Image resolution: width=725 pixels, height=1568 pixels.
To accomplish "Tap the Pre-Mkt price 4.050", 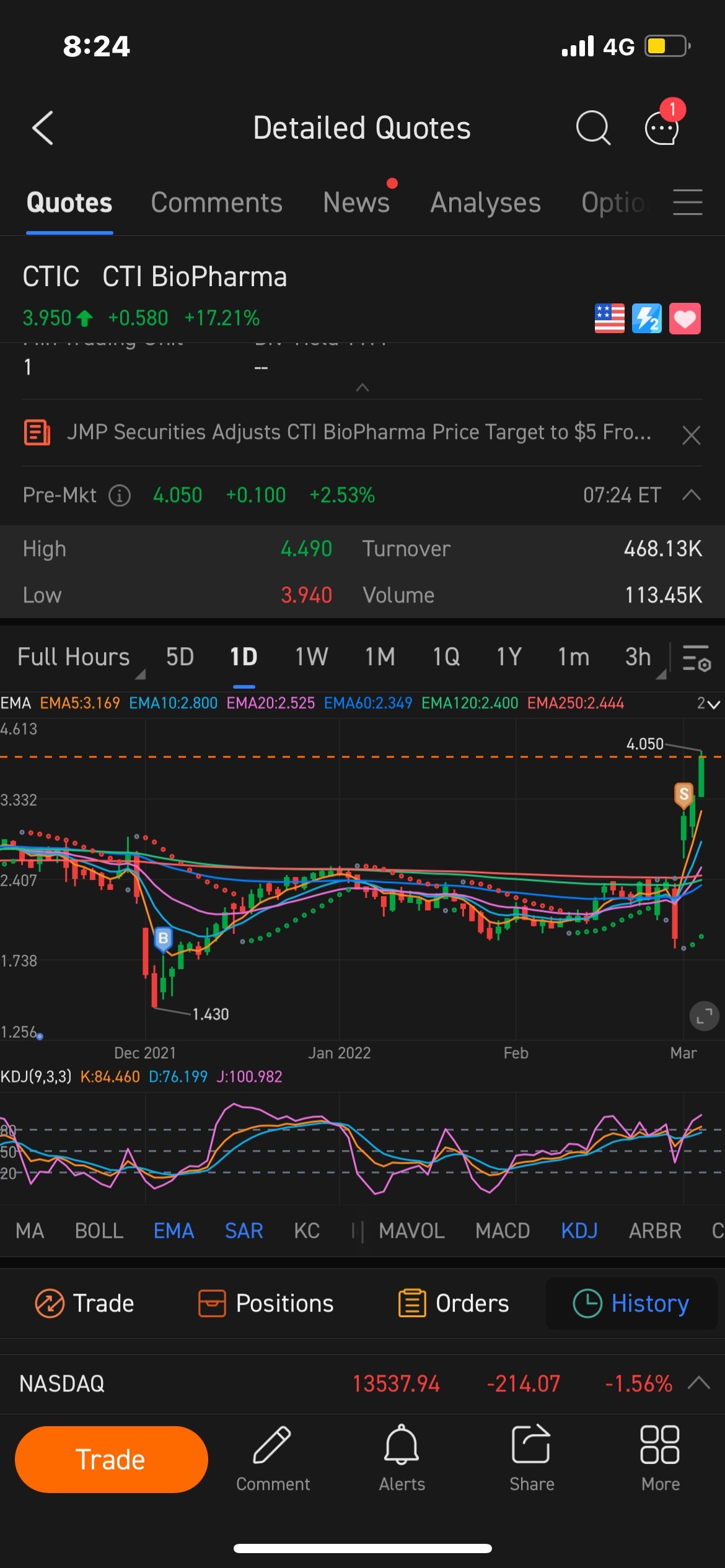I will click(178, 495).
